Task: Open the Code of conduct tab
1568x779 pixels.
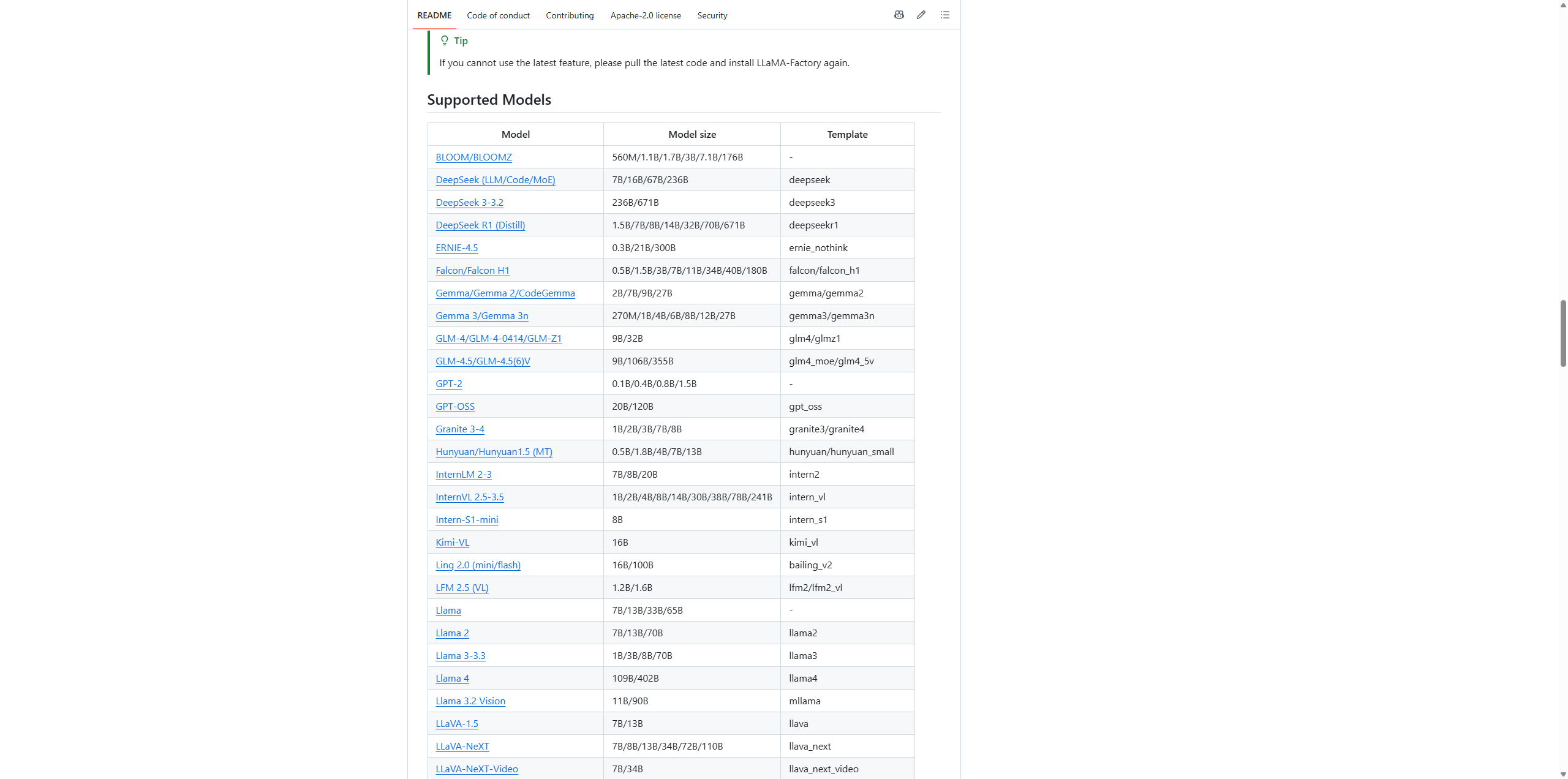Action: pyautogui.click(x=498, y=15)
